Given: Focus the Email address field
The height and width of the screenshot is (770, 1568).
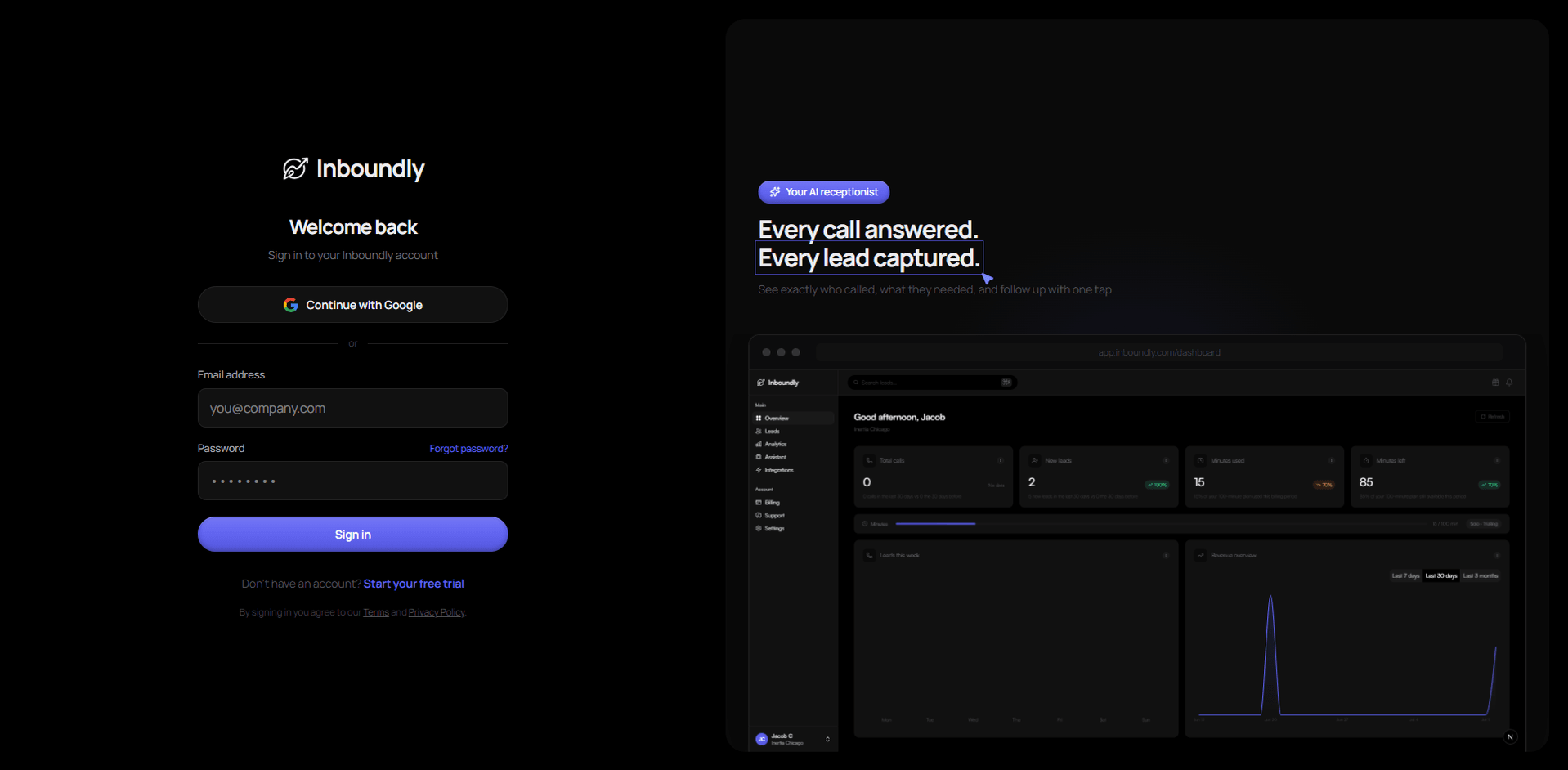Looking at the screenshot, I should click(353, 408).
